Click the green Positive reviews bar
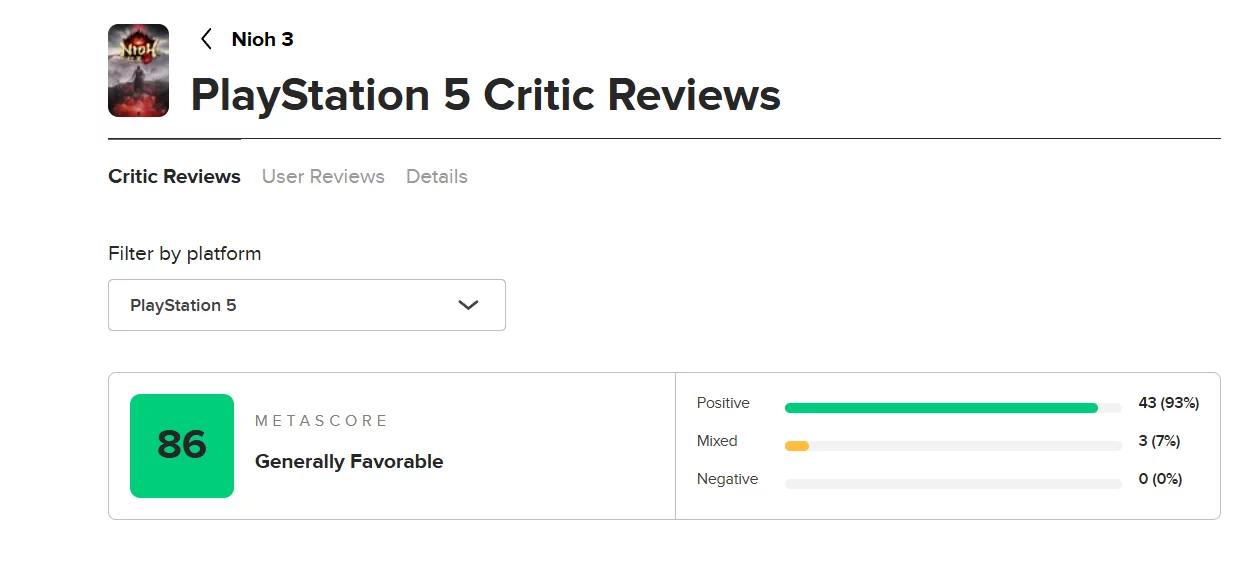 pos(940,408)
